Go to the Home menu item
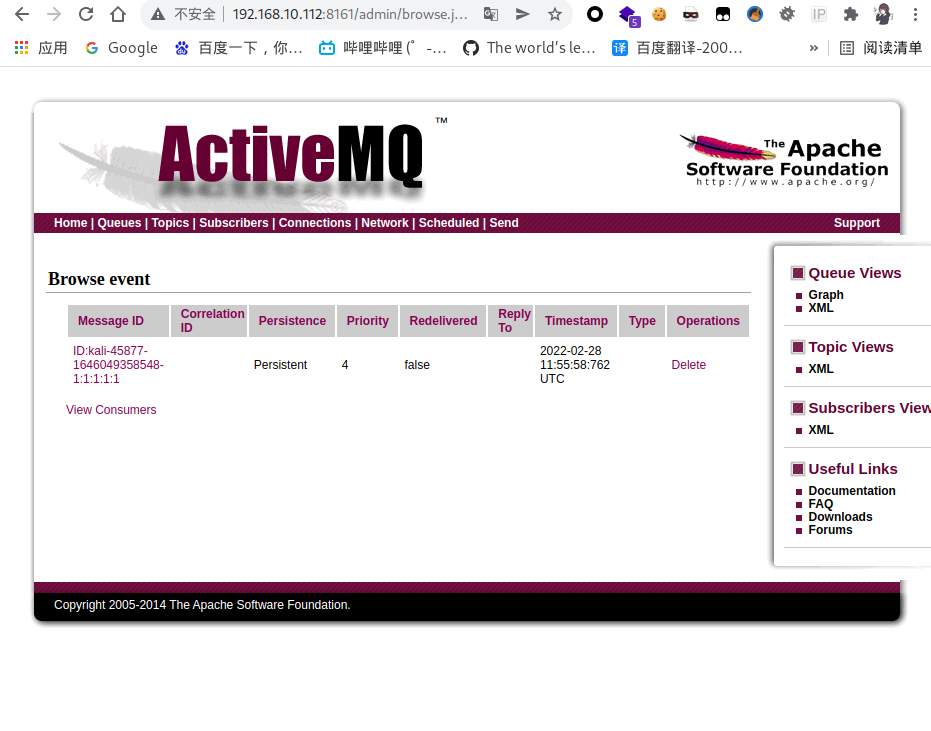This screenshot has height=731, width=931. 71,223
